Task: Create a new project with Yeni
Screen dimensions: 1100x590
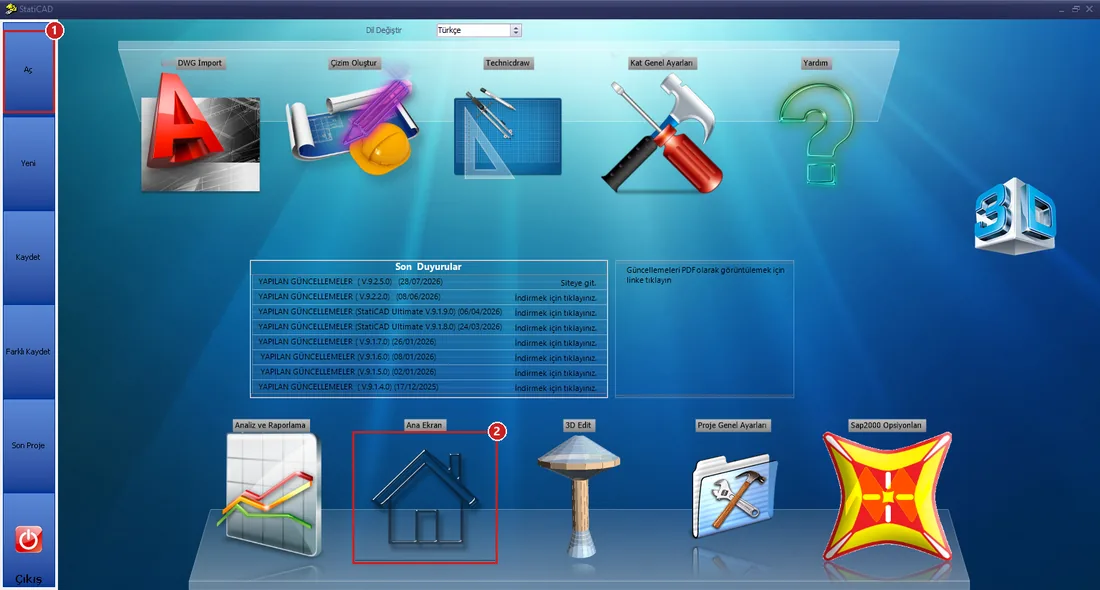Action: pos(28,163)
